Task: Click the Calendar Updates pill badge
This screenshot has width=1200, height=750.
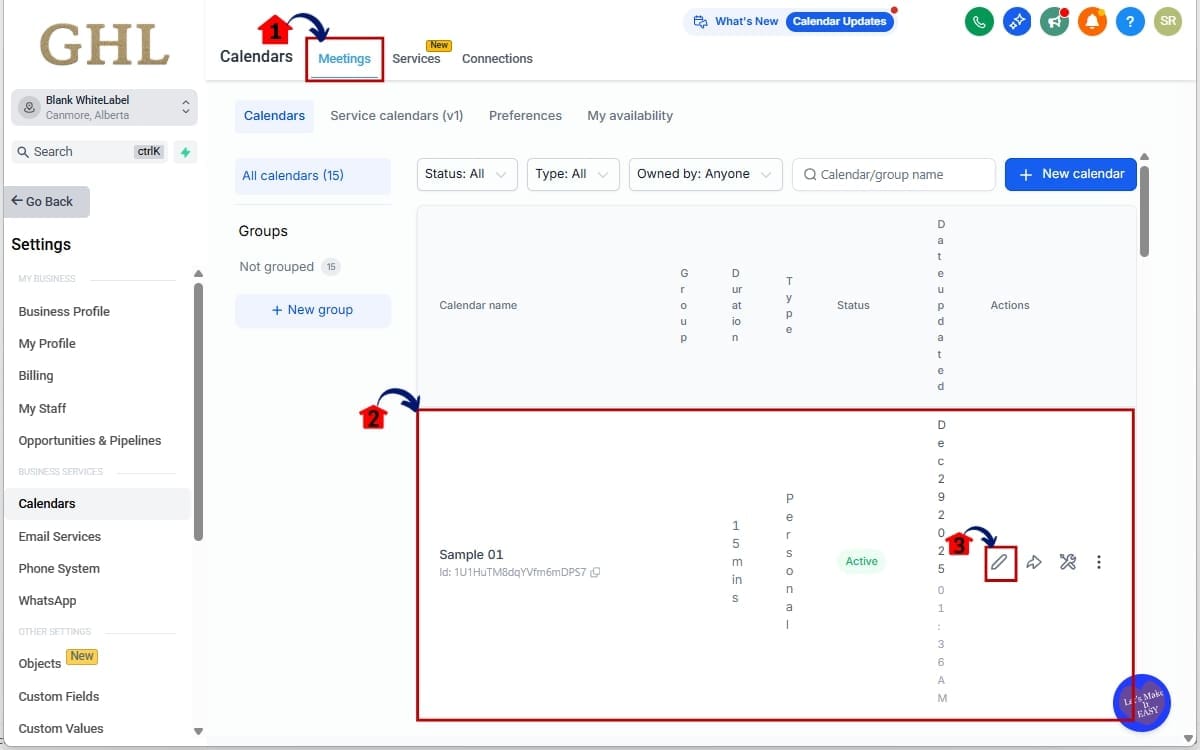Action: click(840, 20)
